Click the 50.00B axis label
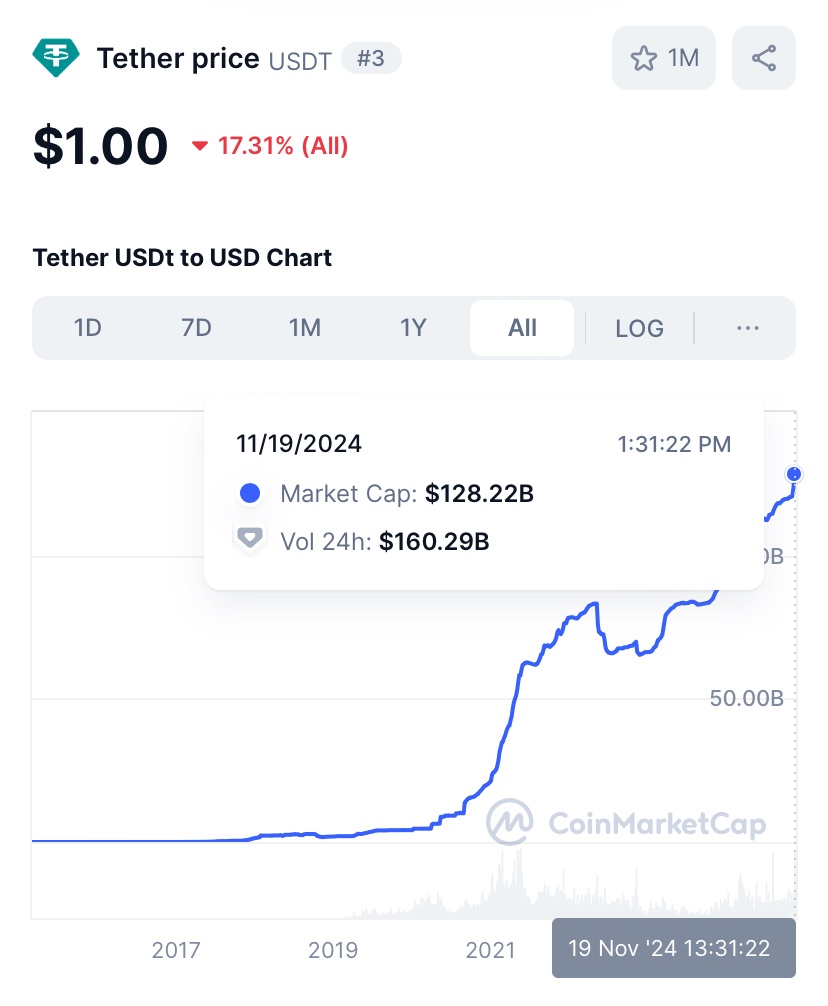 click(746, 698)
